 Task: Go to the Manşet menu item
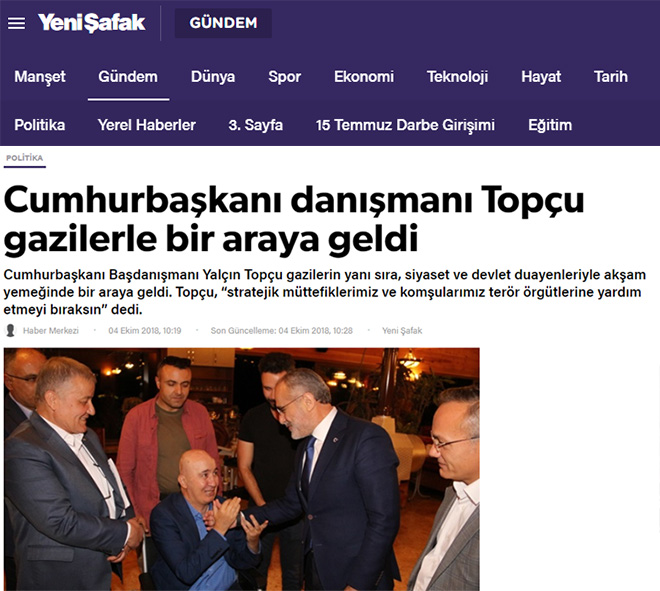pyautogui.click(x=40, y=77)
